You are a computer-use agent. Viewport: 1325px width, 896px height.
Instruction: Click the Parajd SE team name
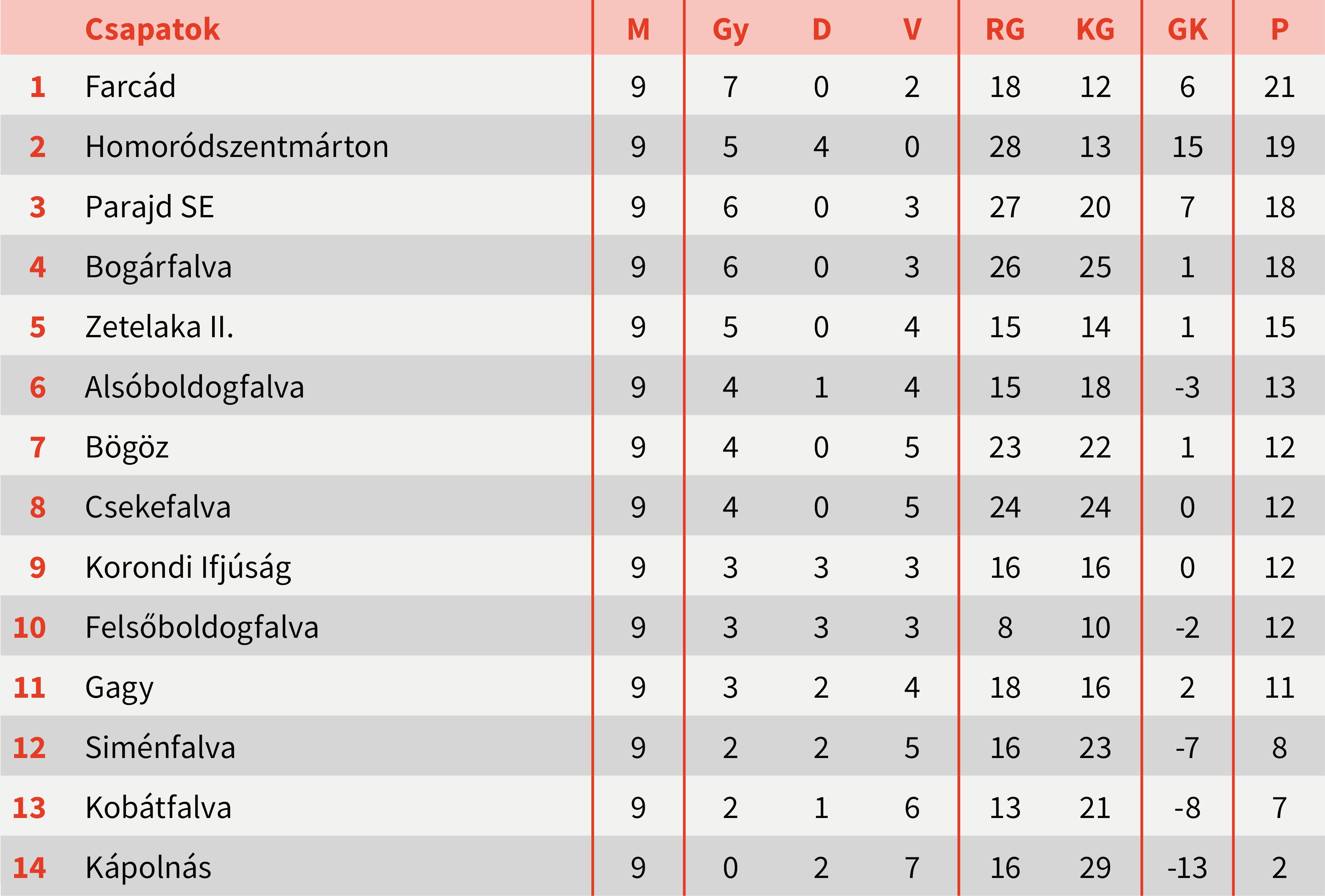149,207
